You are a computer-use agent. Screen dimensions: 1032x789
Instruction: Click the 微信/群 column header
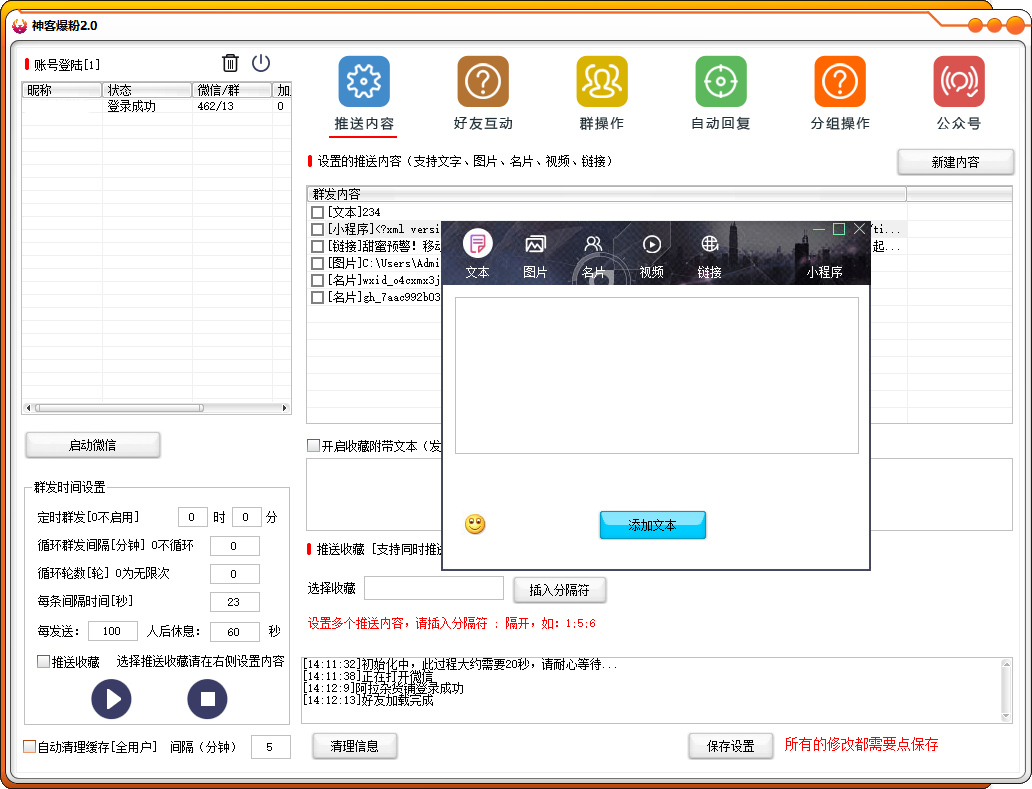click(232, 90)
